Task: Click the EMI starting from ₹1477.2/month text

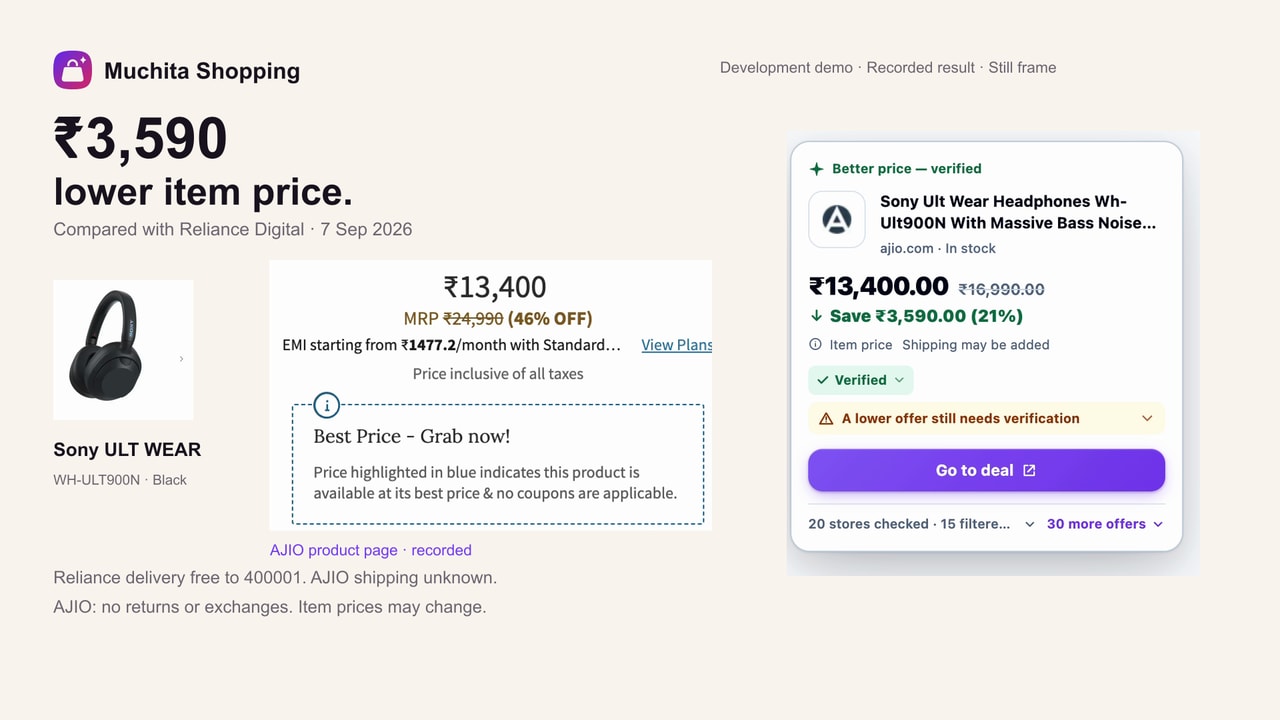Action: pyautogui.click(x=452, y=345)
